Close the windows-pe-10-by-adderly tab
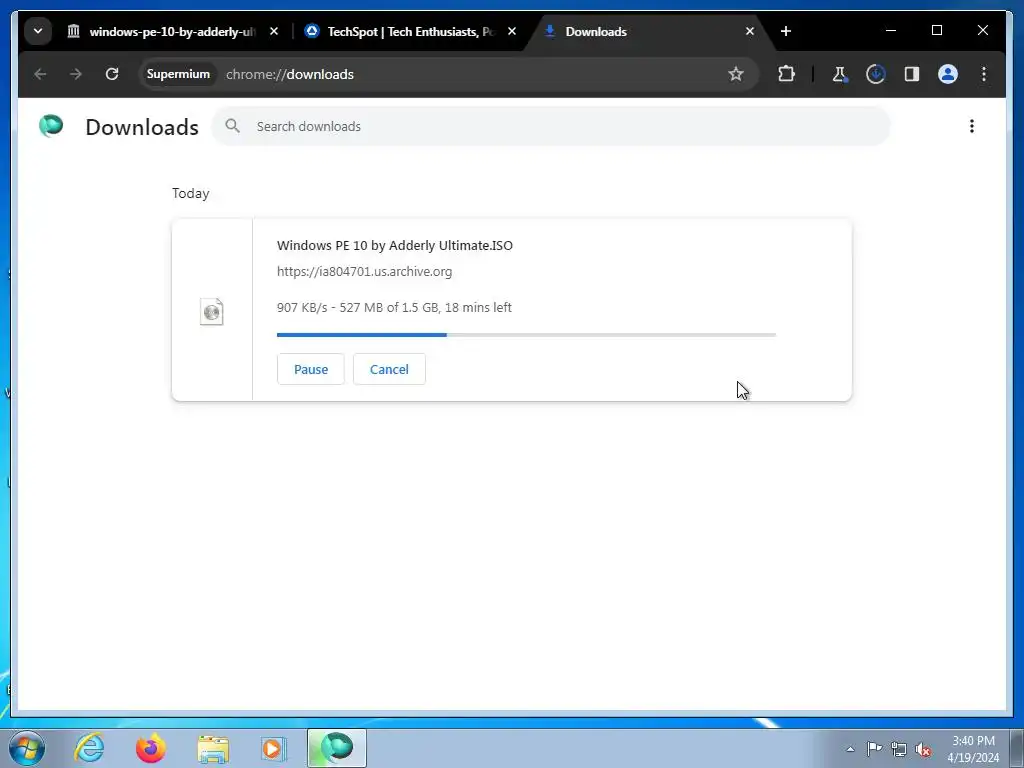Viewport: 1024px width, 768px height. (x=274, y=31)
